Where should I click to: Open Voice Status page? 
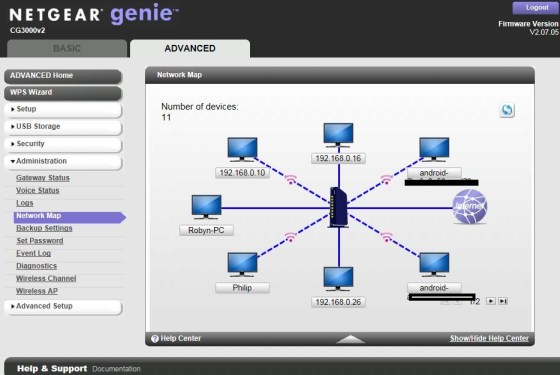pos(38,190)
